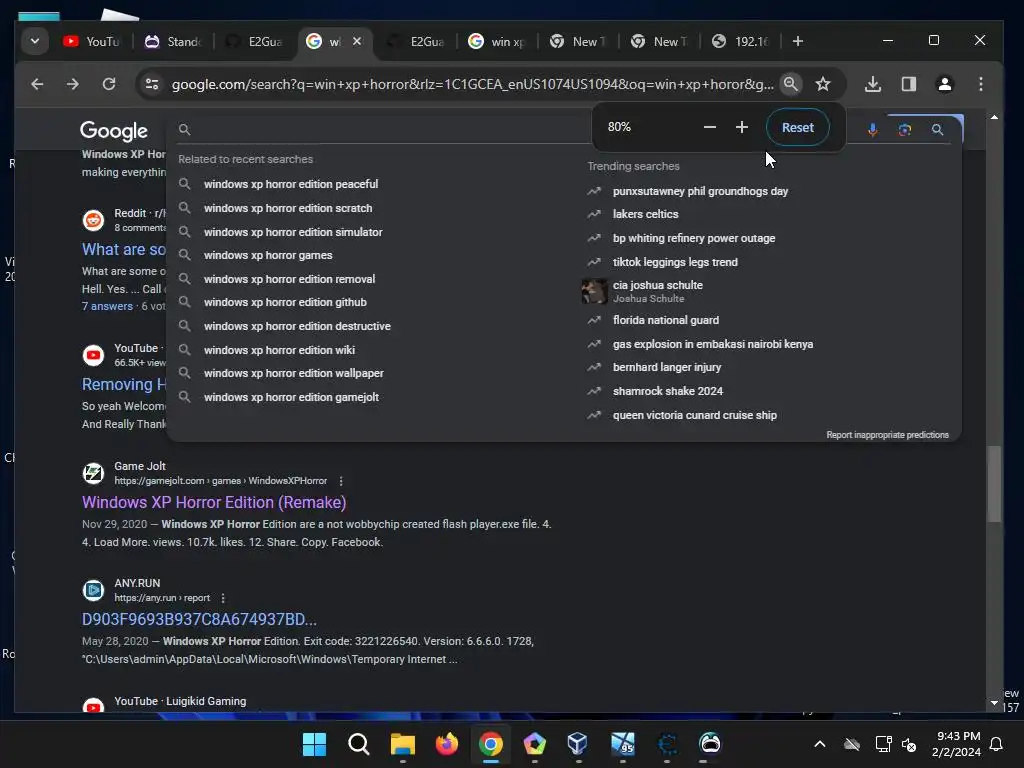Switch to the 'win xp' Google tab
1024x768 pixels.
[497, 42]
